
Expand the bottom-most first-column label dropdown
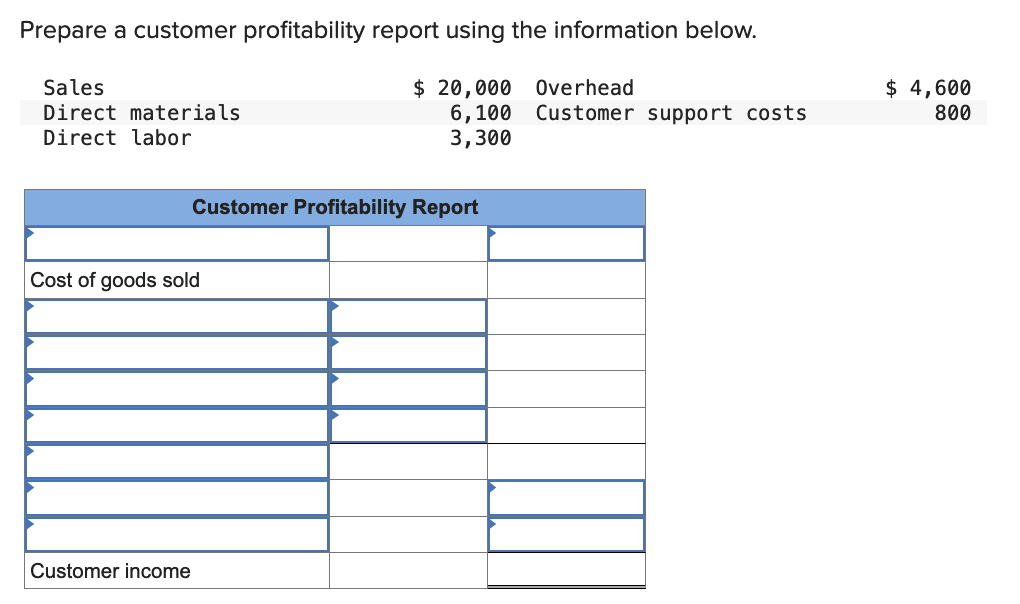point(176,534)
